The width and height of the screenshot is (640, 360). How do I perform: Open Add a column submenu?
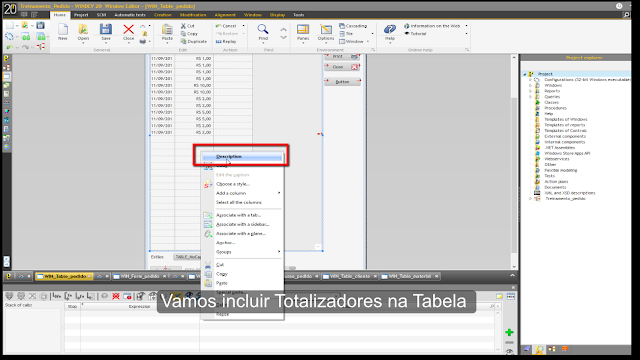click(242, 193)
